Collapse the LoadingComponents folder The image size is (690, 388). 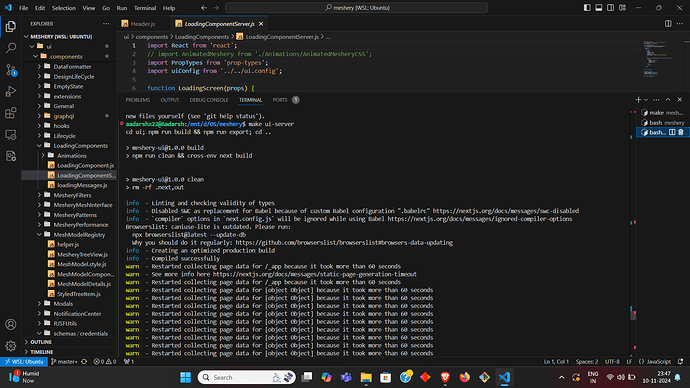(39, 146)
